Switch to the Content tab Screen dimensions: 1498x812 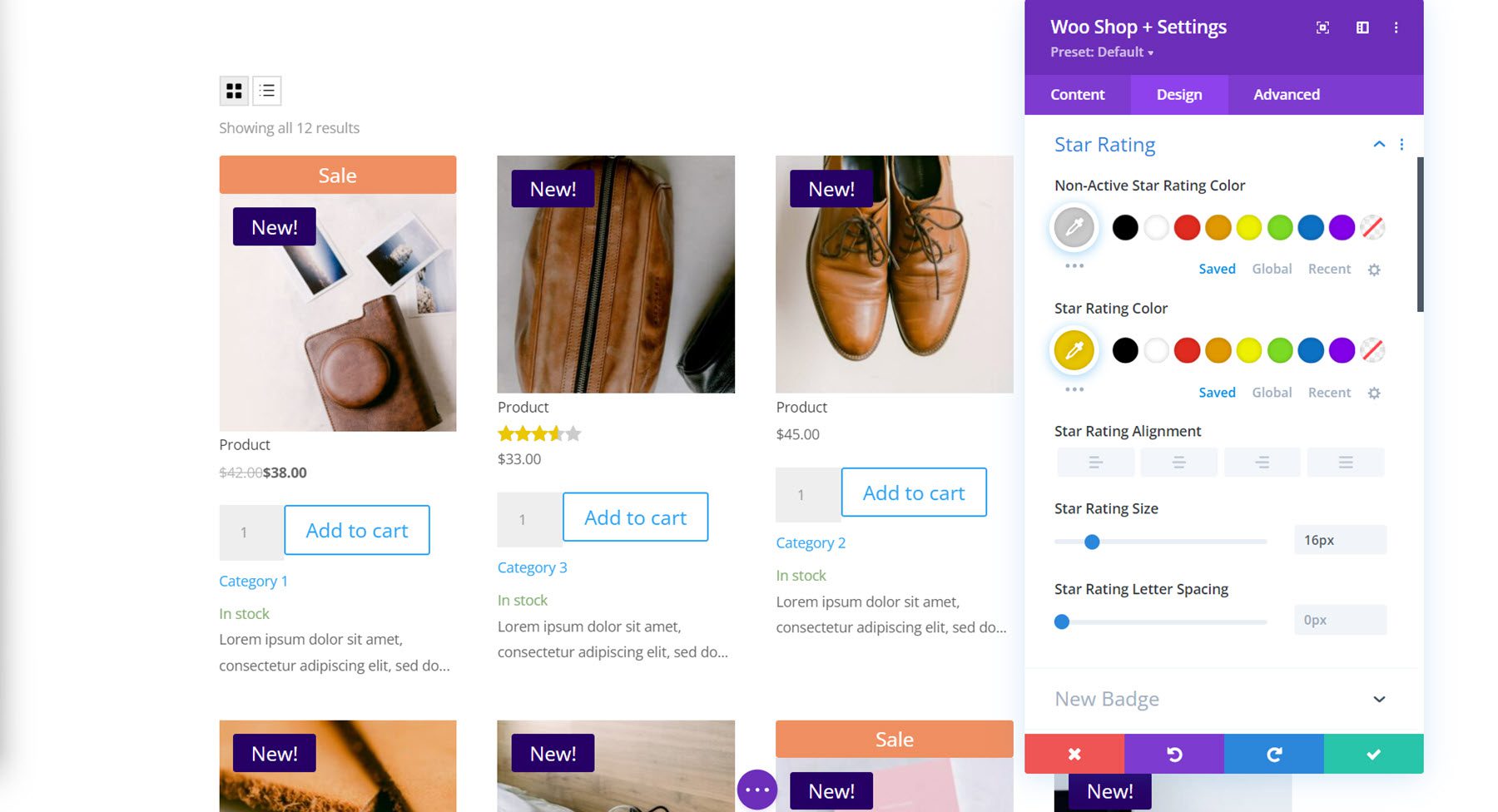tap(1078, 94)
